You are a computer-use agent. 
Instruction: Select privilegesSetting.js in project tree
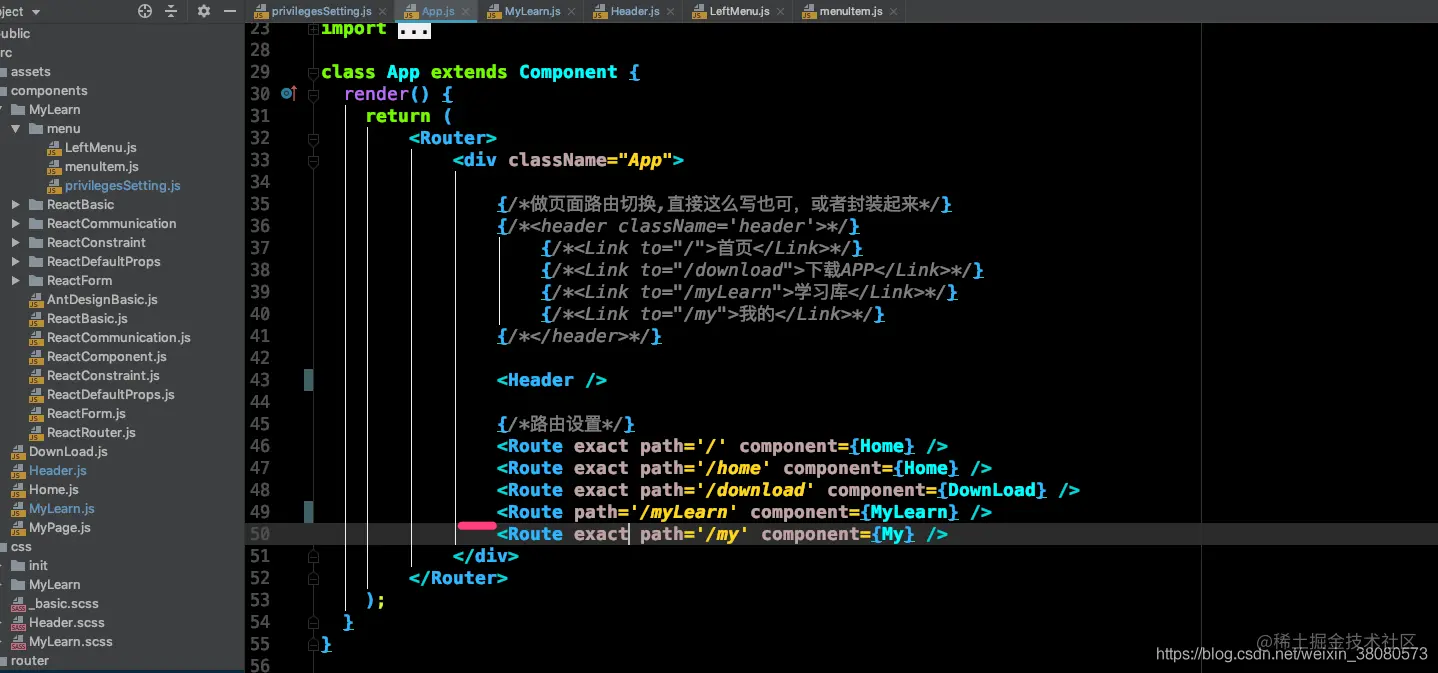(x=122, y=186)
